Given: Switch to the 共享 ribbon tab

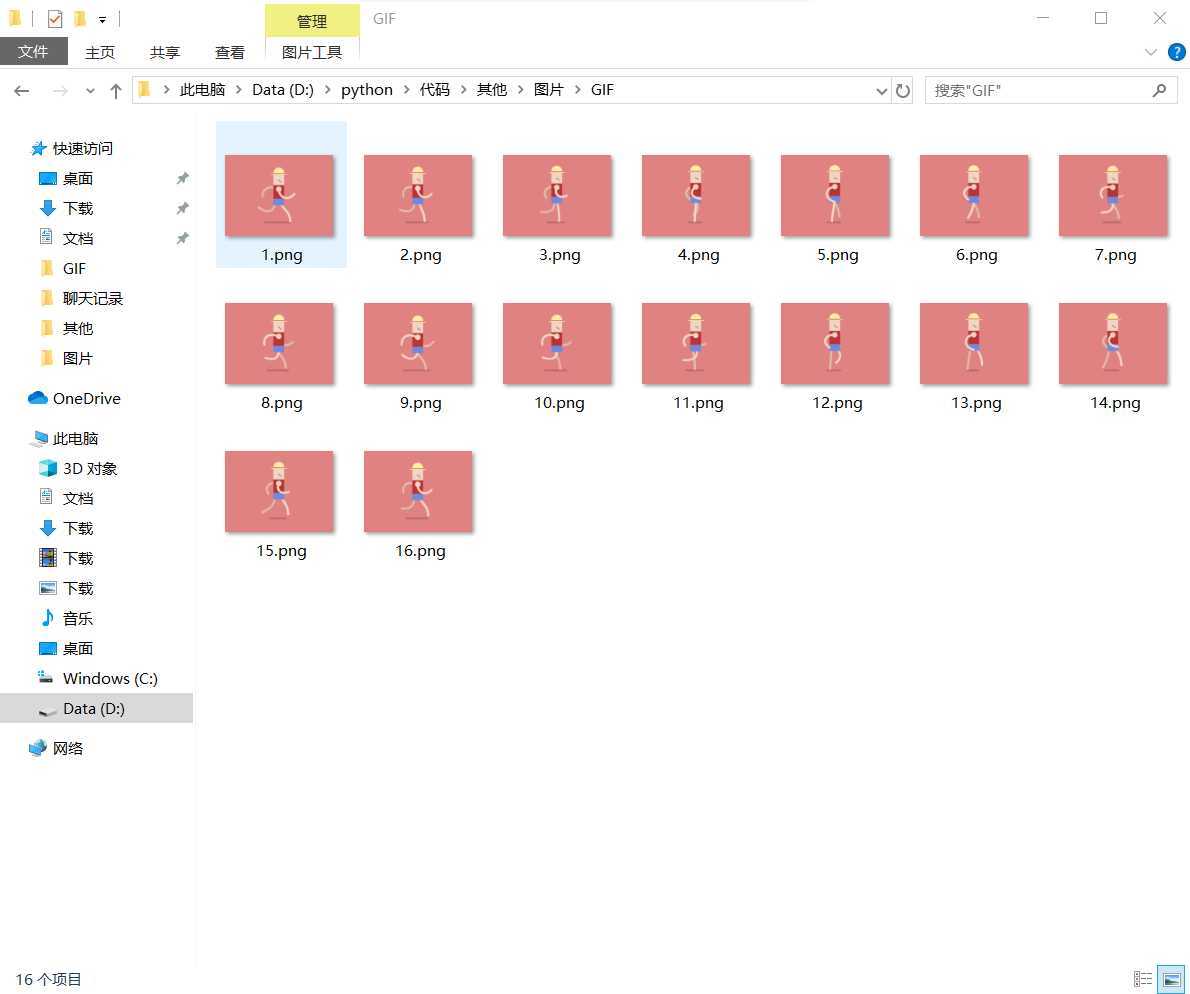Looking at the screenshot, I should click(x=165, y=52).
